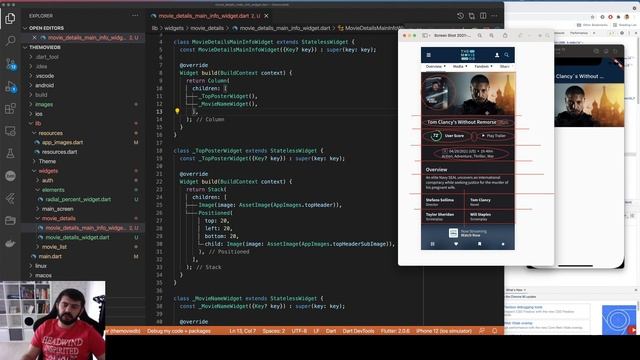Toggle the Preview window sidebar button
The width and height of the screenshot is (640, 360).
click(425, 36)
